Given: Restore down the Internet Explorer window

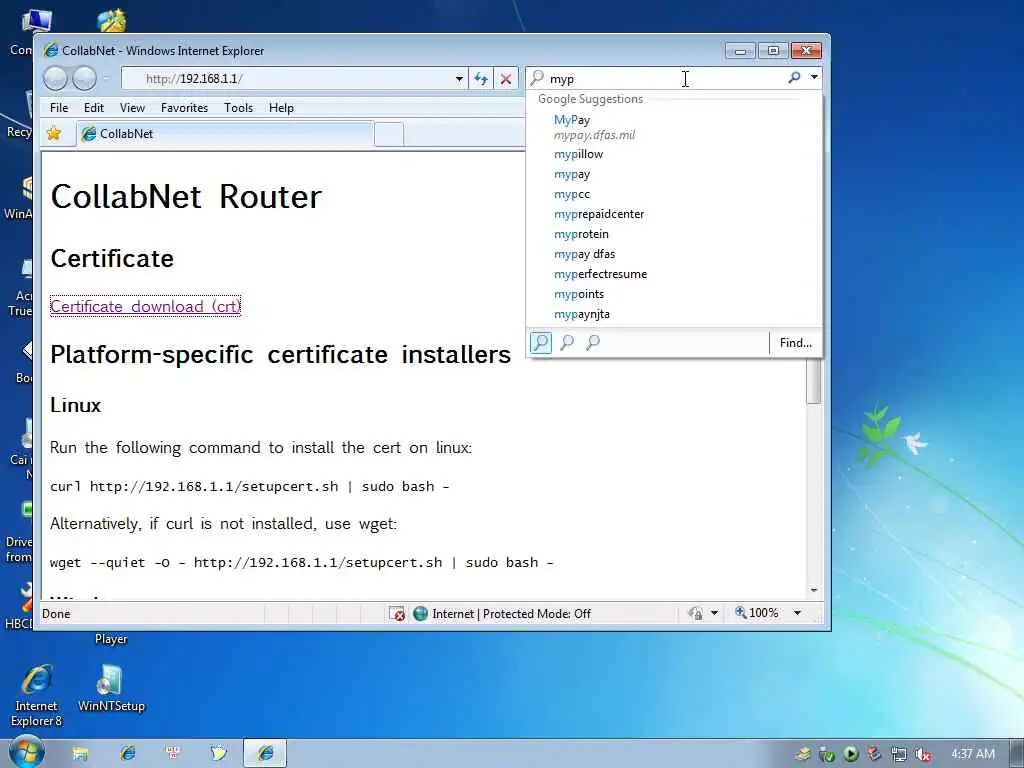Looking at the screenshot, I should pyautogui.click(x=773, y=50).
